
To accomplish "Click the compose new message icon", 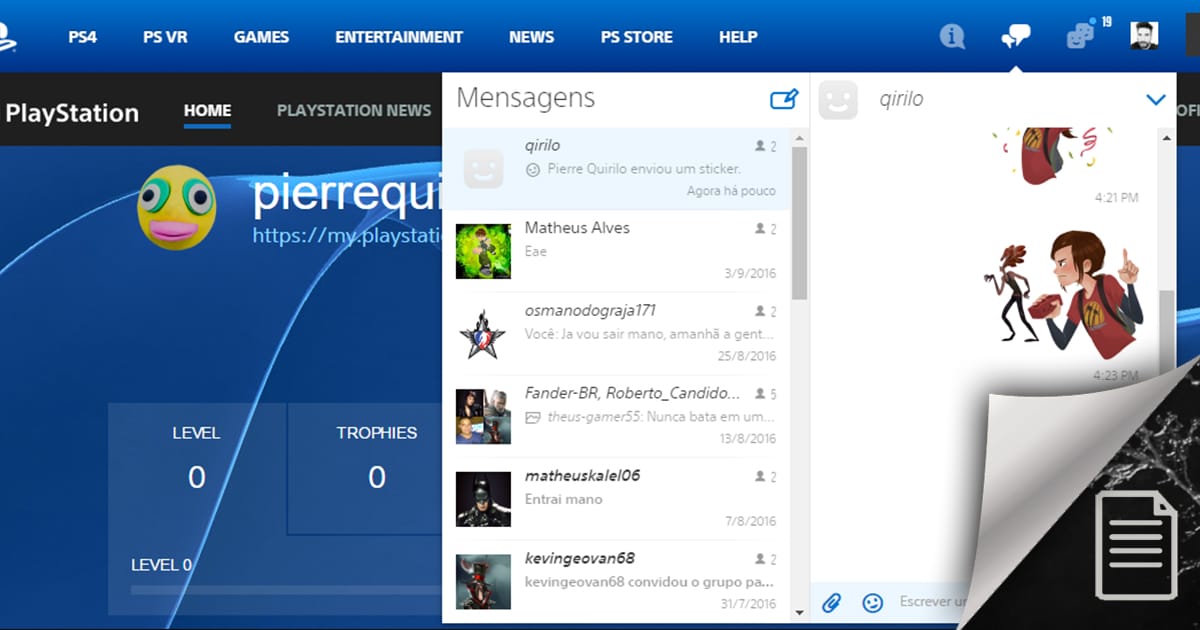I will click(x=784, y=99).
